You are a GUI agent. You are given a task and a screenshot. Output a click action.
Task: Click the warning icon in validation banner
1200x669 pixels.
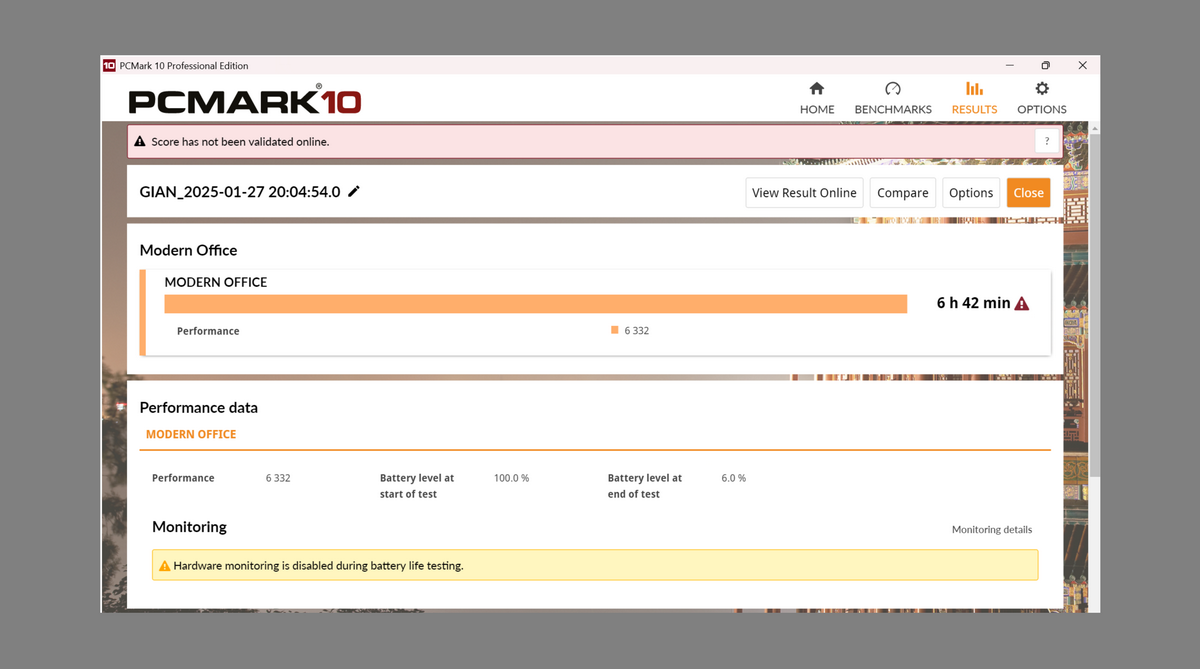pos(140,142)
